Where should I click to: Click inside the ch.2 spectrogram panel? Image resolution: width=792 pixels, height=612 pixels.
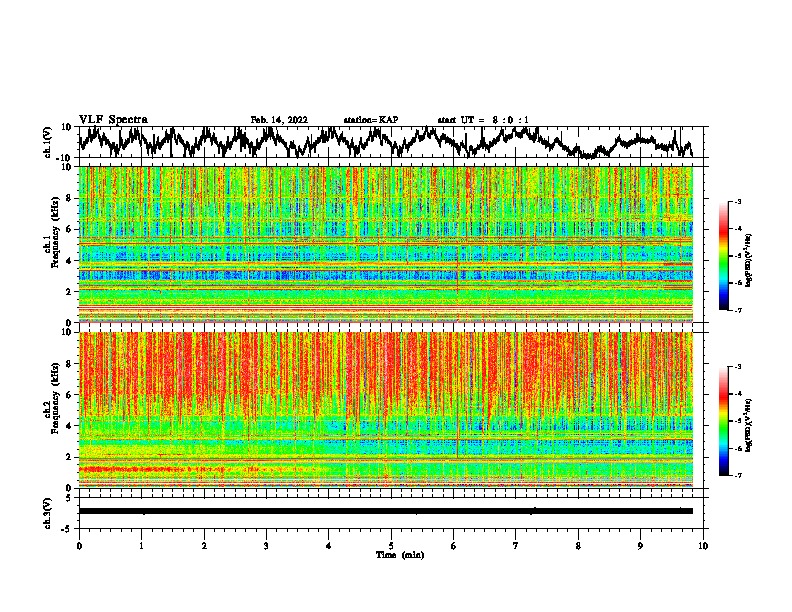coord(385,410)
